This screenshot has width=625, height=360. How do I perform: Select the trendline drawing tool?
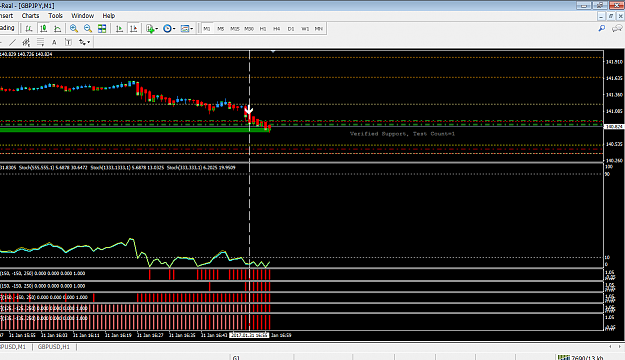click(13, 42)
